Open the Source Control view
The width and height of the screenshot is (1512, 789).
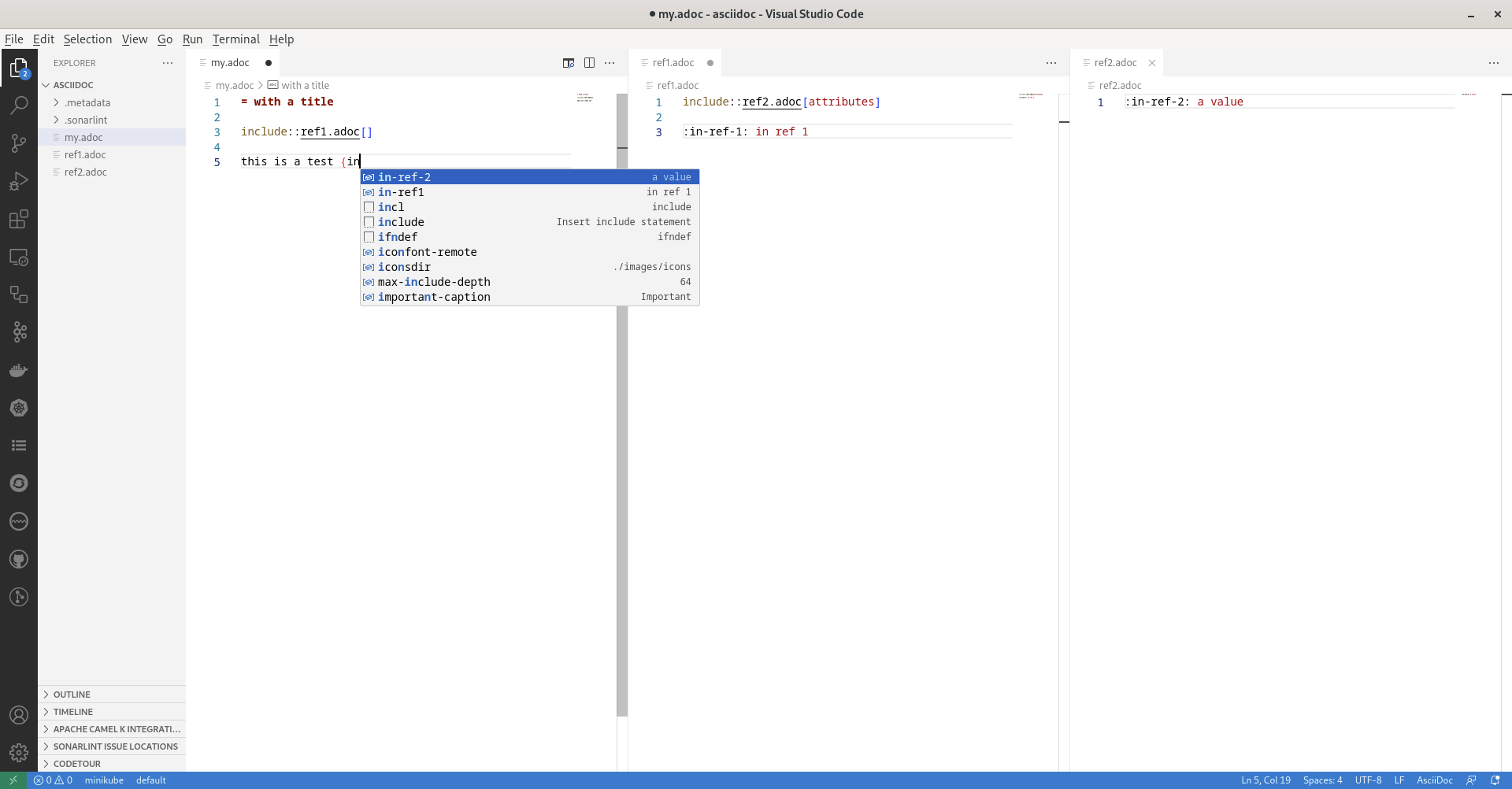coord(19,143)
